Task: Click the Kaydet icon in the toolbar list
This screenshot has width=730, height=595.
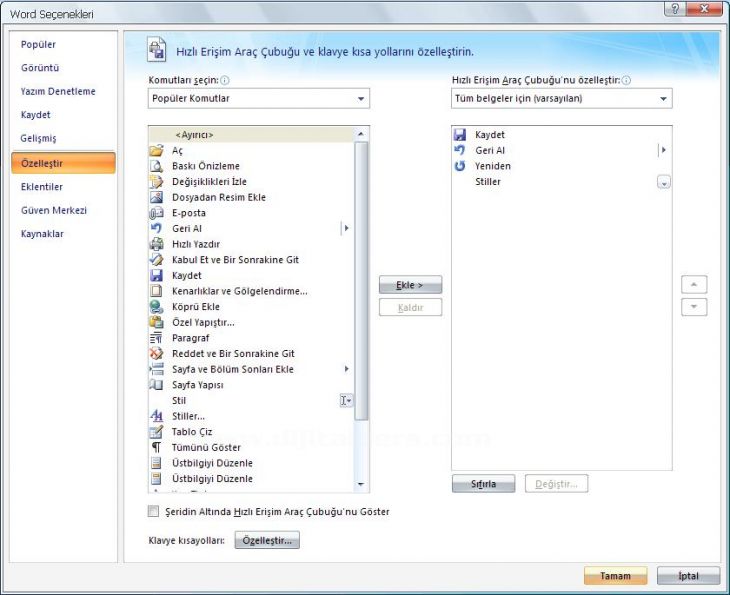Action: [460, 135]
